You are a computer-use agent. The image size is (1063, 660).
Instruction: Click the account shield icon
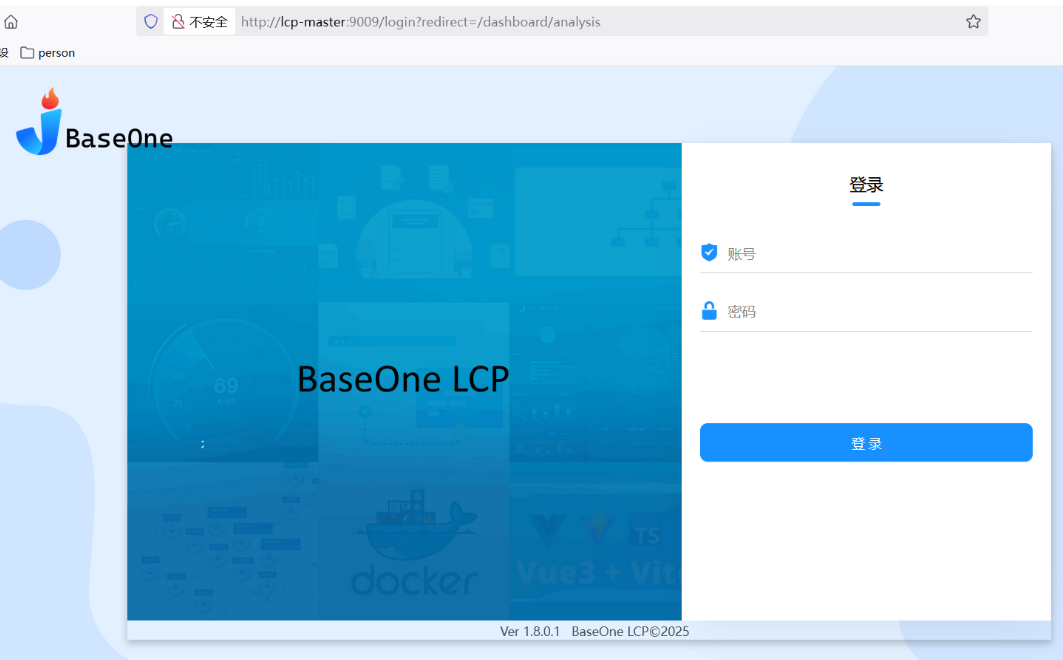click(x=709, y=253)
